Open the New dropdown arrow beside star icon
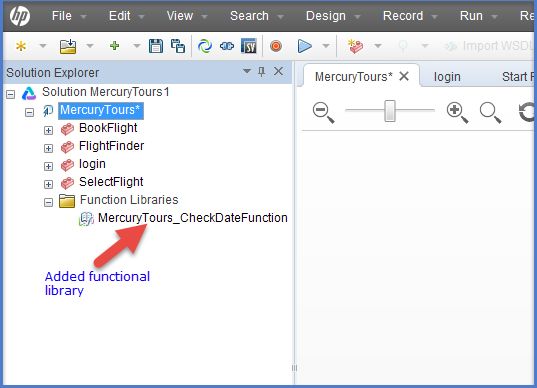Viewport: 537px width, 388px height. pyautogui.click(x=43, y=46)
